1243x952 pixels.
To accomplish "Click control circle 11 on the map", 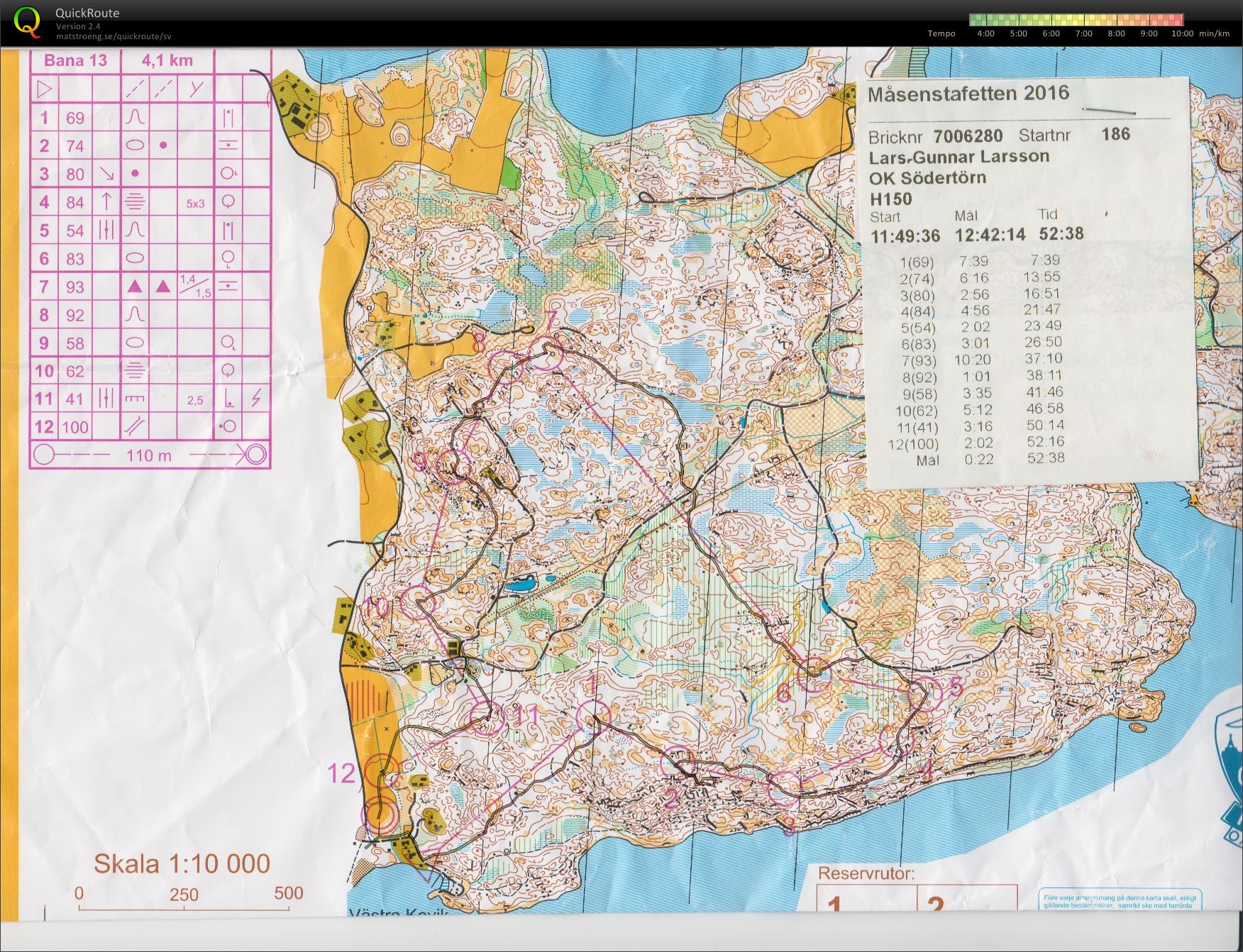I will [488, 717].
